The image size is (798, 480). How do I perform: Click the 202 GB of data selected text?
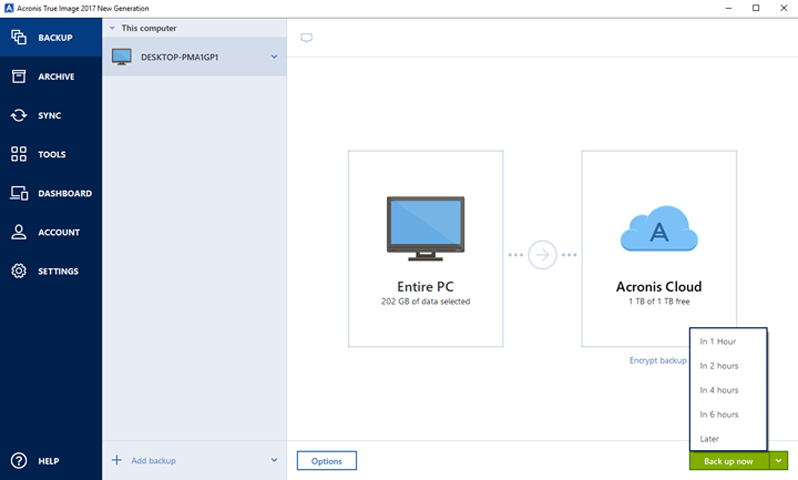point(425,301)
